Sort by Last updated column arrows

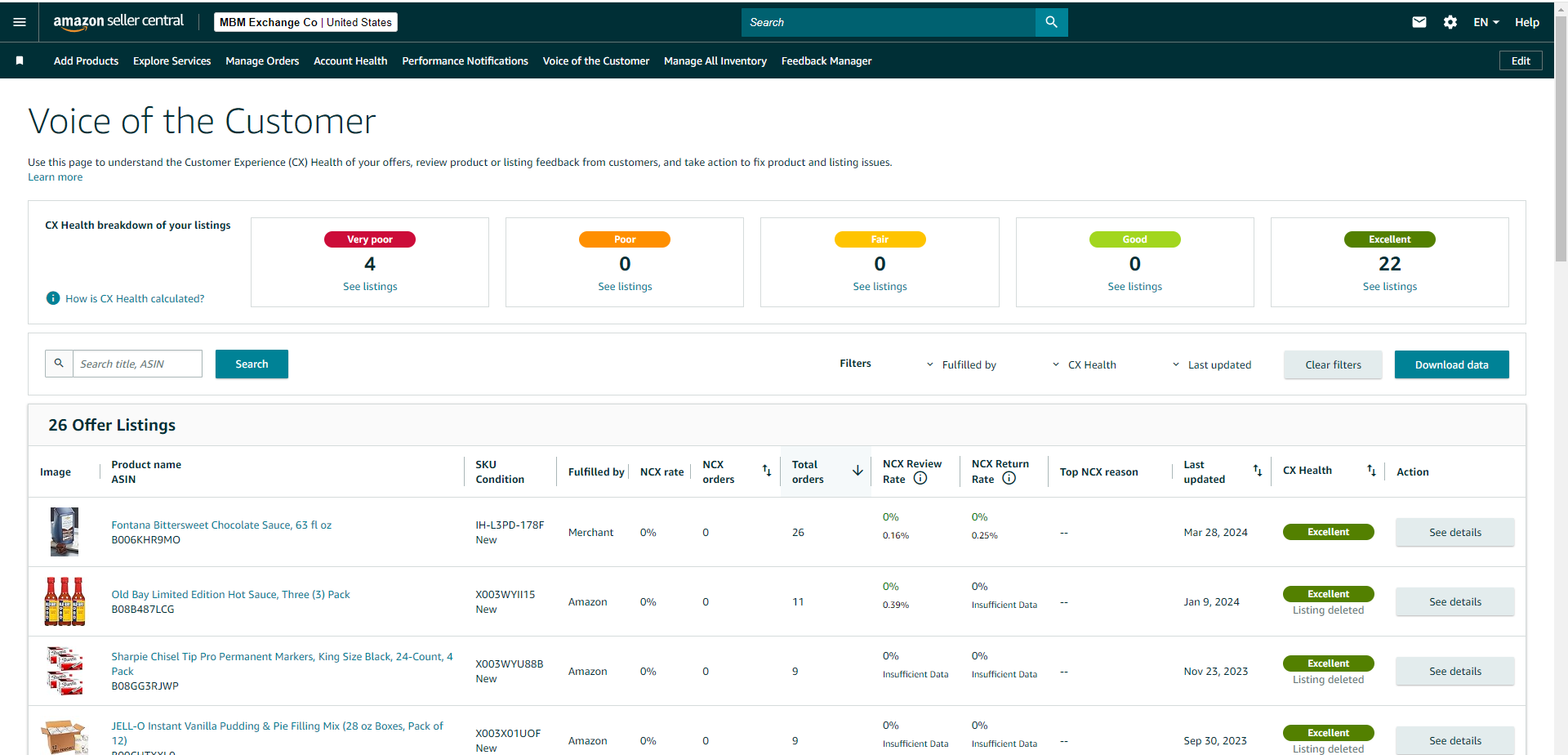click(x=1258, y=471)
